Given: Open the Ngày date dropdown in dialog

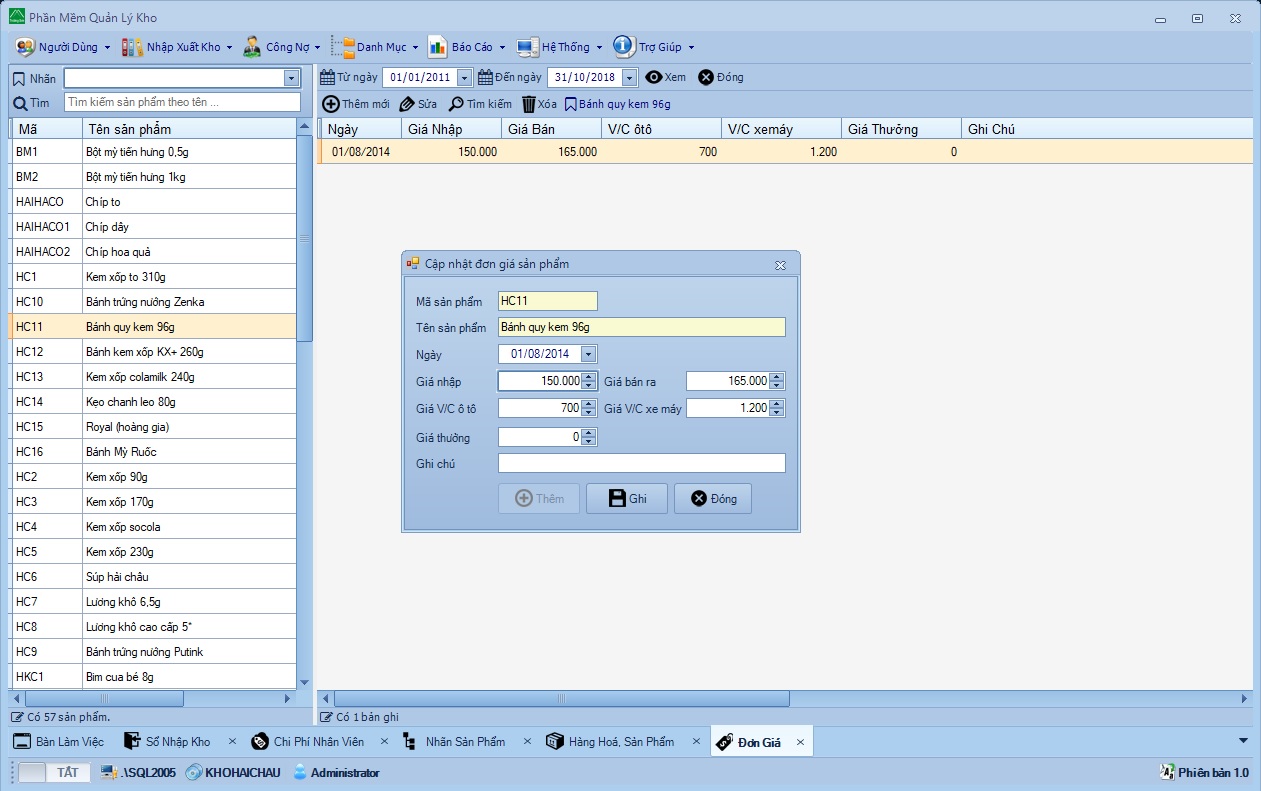Looking at the screenshot, I should tap(588, 354).
